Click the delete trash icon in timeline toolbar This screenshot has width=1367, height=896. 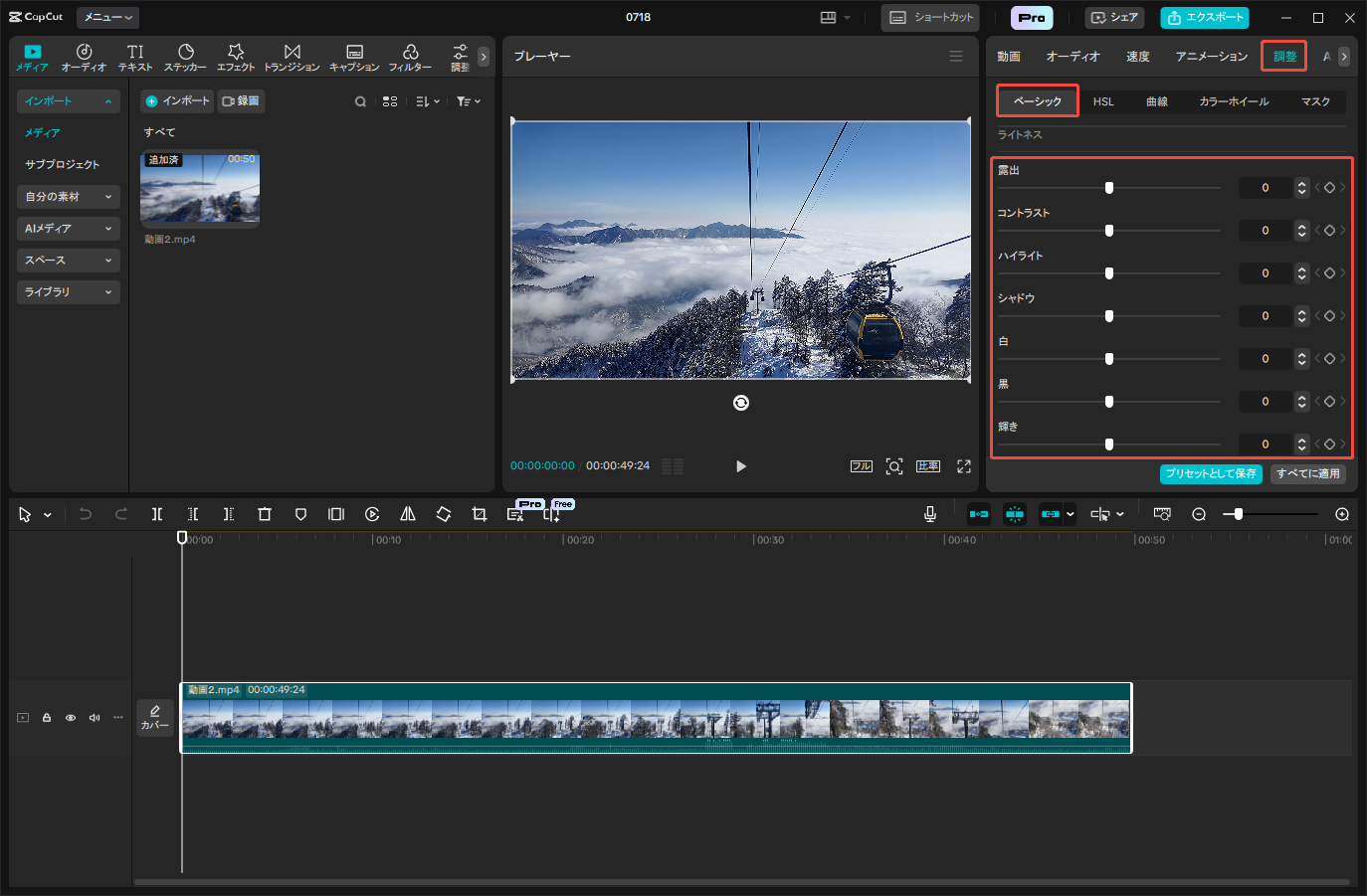point(265,514)
